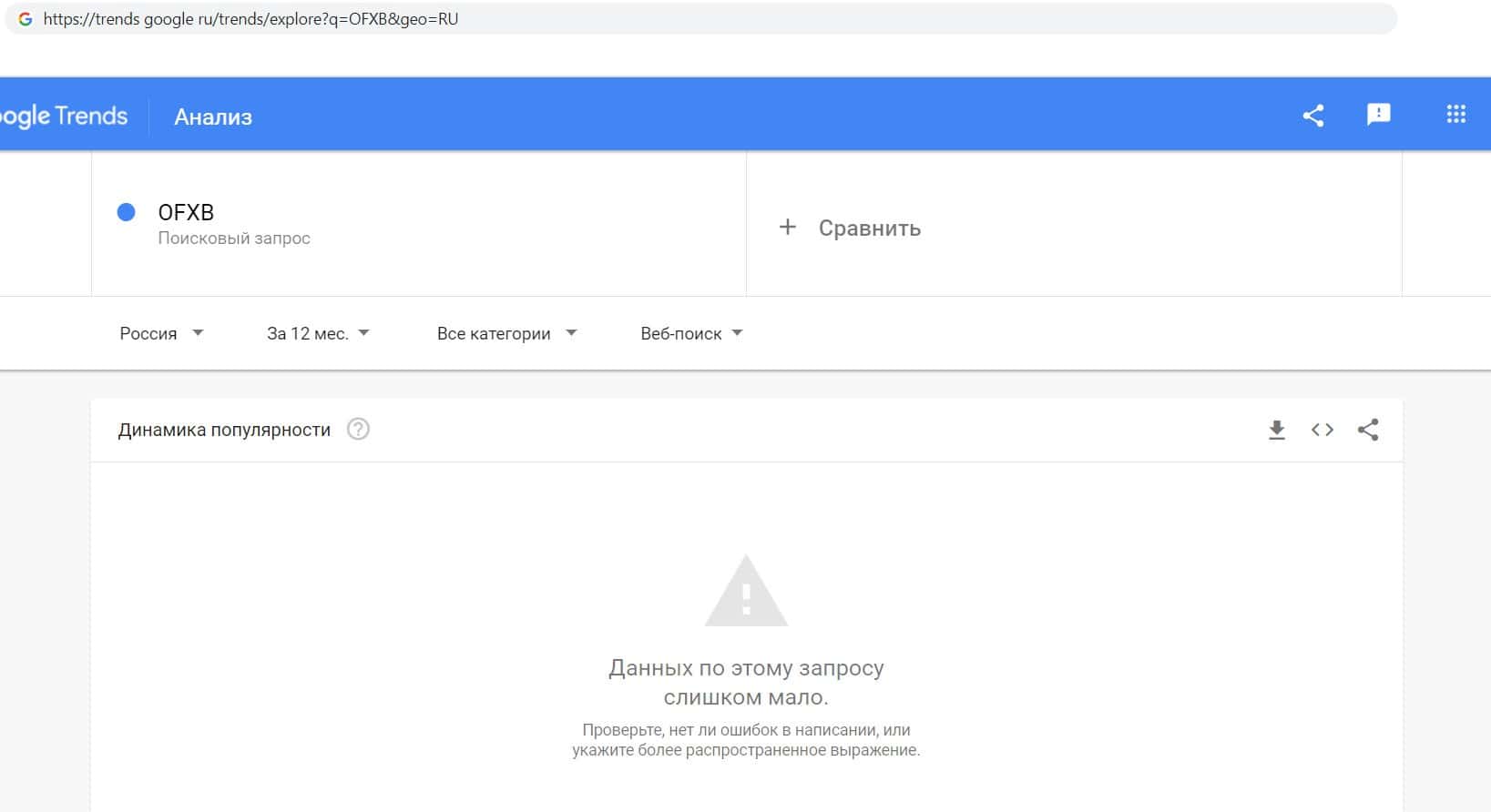1491x812 pixels.
Task: Click the Google favicon in address bar
Action: point(26,18)
